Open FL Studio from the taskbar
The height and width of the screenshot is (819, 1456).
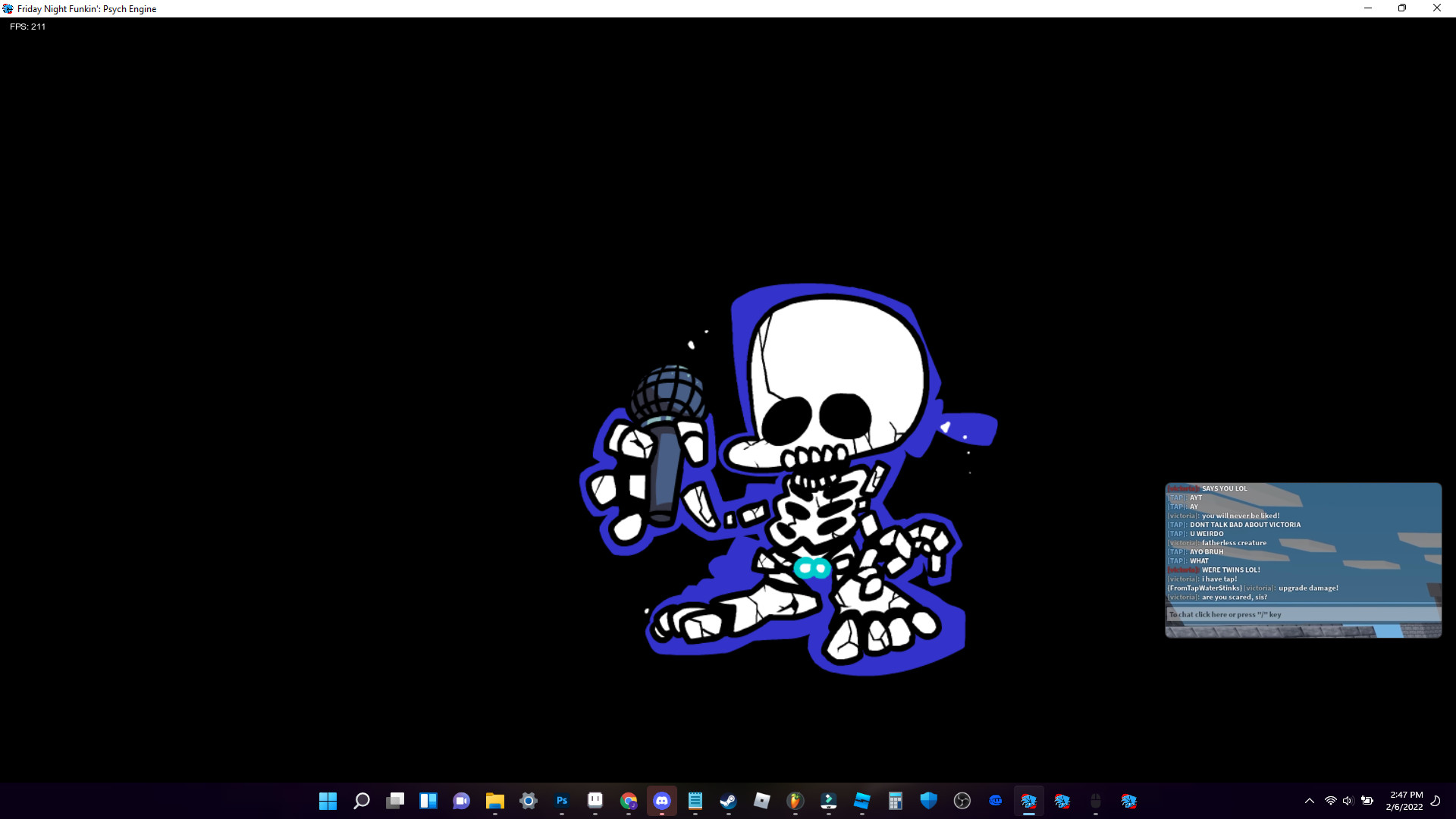tap(795, 800)
